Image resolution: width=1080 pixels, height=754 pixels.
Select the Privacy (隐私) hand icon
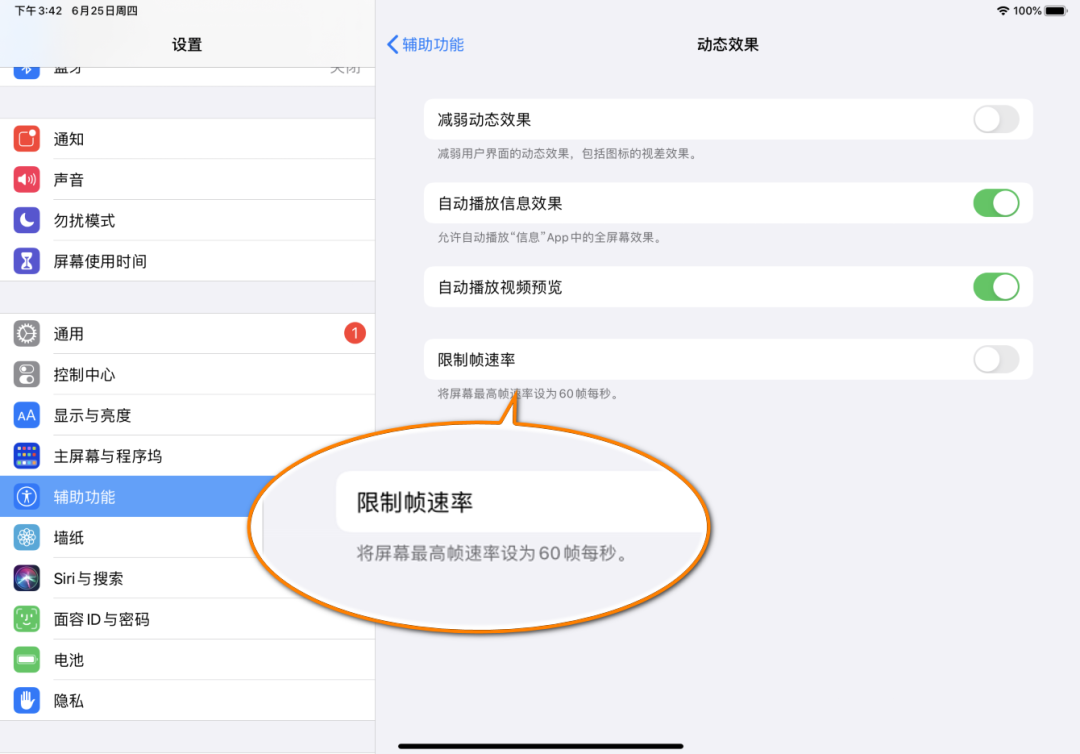coord(27,701)
